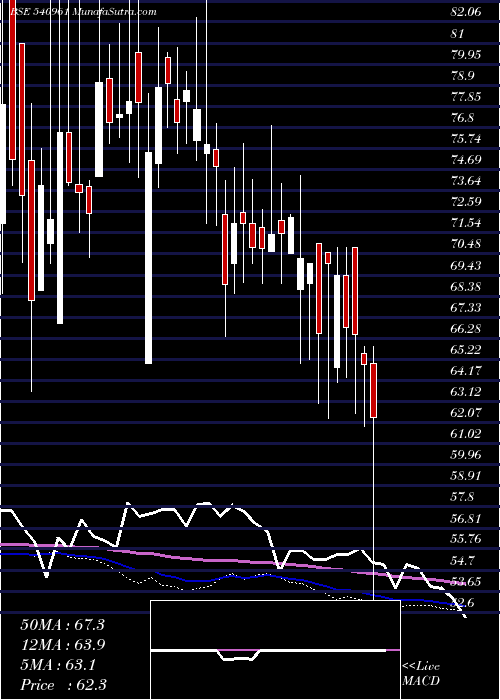Click the 66.28 price axis label
The image size is (500, 700).
(x=466, y=328)
